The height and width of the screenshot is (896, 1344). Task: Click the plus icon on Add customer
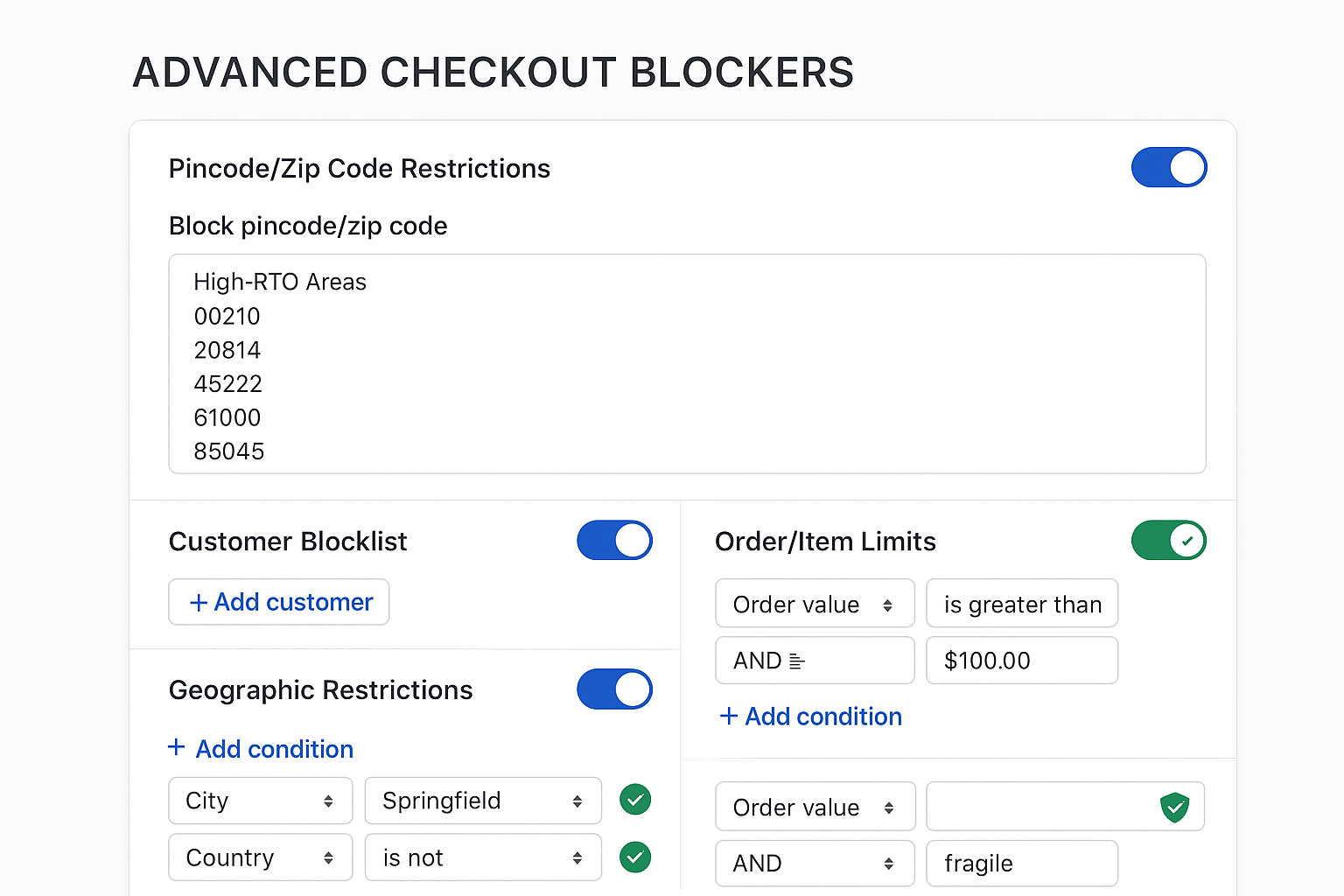pyautogui.click(x=197, y=602)
